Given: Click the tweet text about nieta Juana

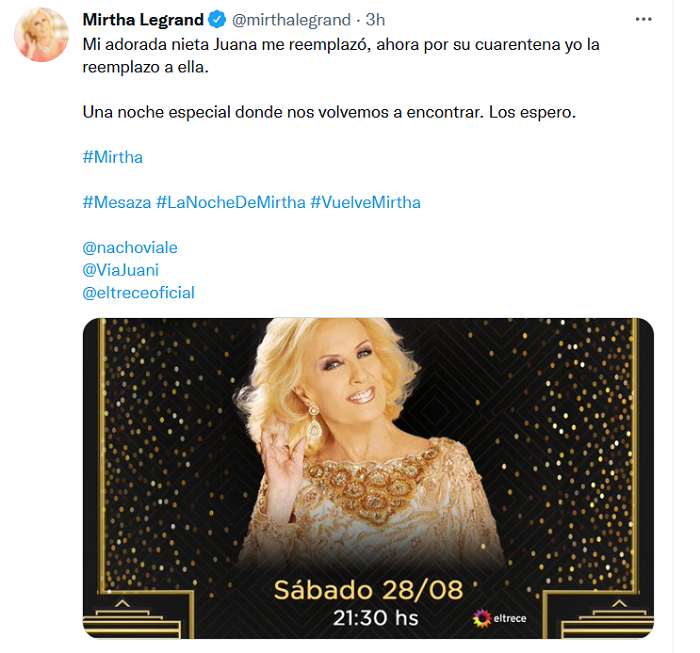Looking at the screenshot, I should click(x=341, y=56).
